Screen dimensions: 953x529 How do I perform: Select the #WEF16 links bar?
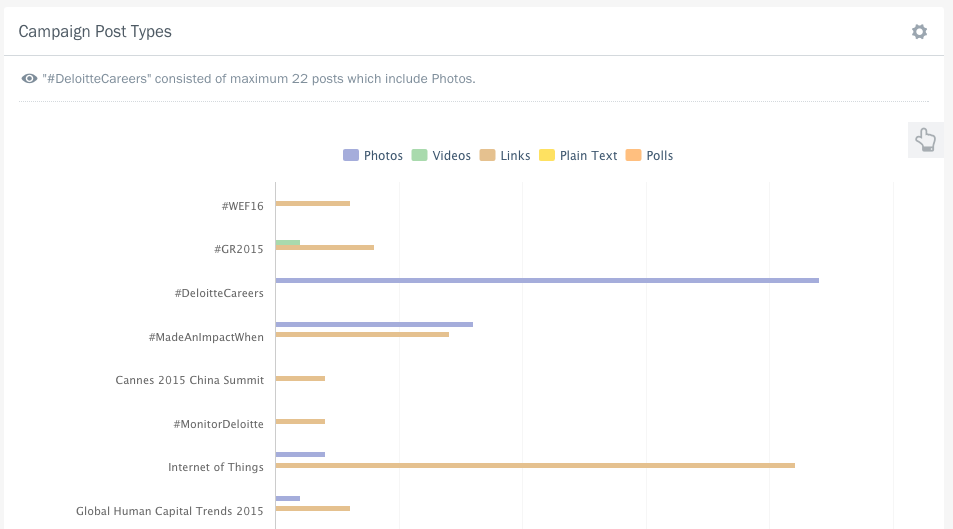point(312,204)
